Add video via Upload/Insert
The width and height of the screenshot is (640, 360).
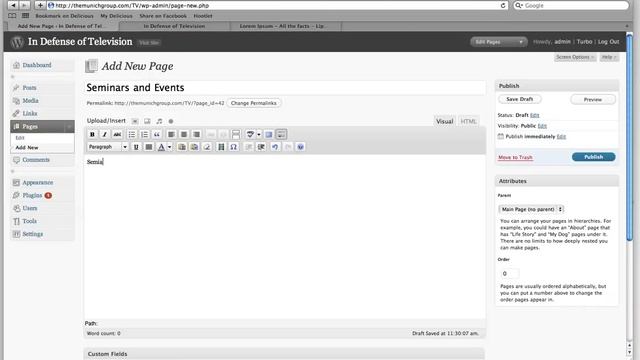(147, 121)
